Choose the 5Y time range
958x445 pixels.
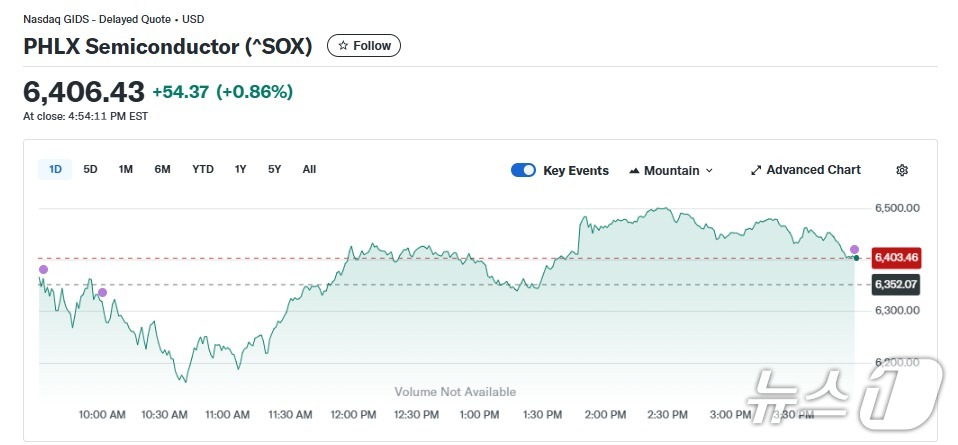pos(274,169)
